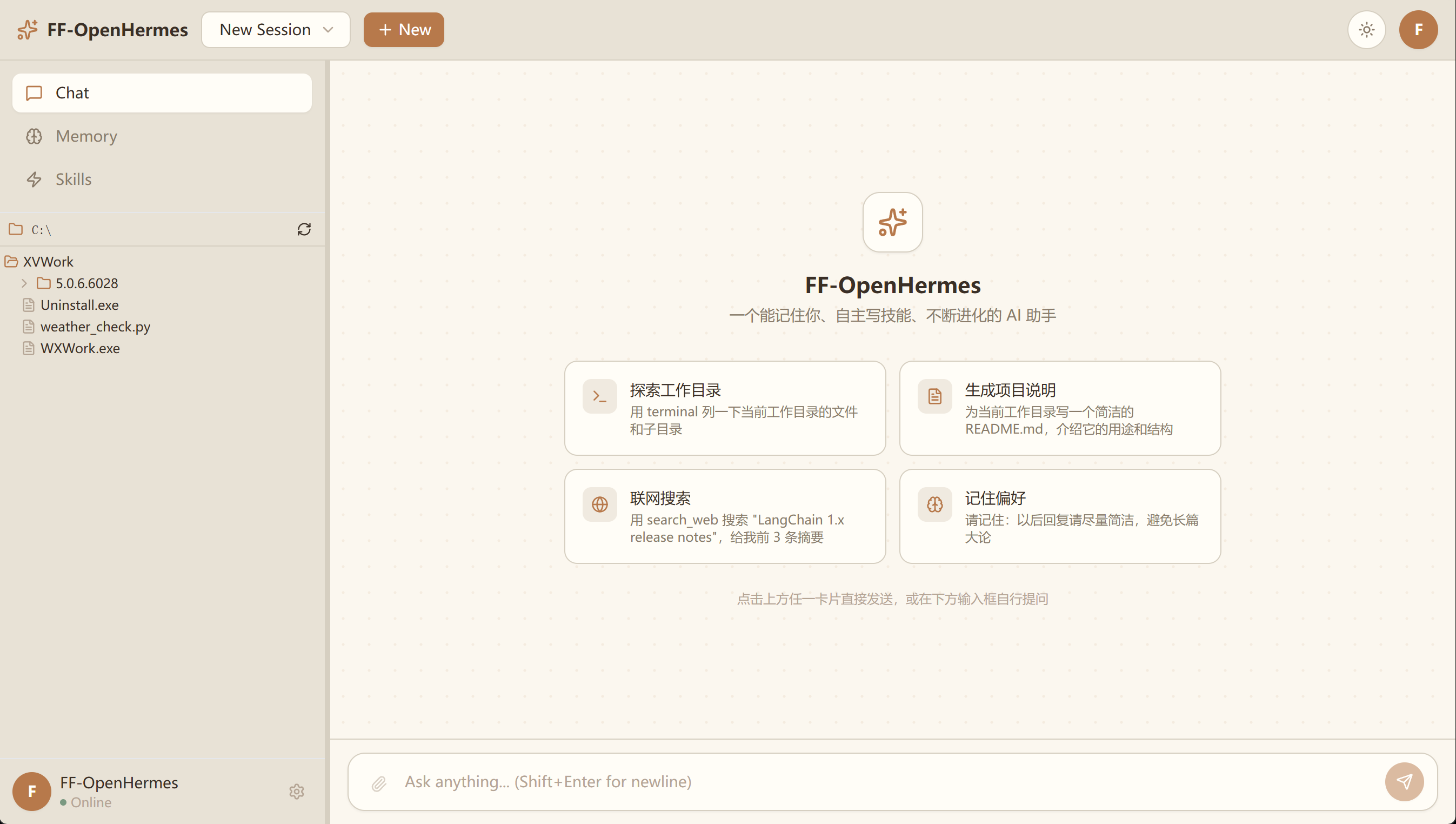Start a new session with New button

pos(403,29)
